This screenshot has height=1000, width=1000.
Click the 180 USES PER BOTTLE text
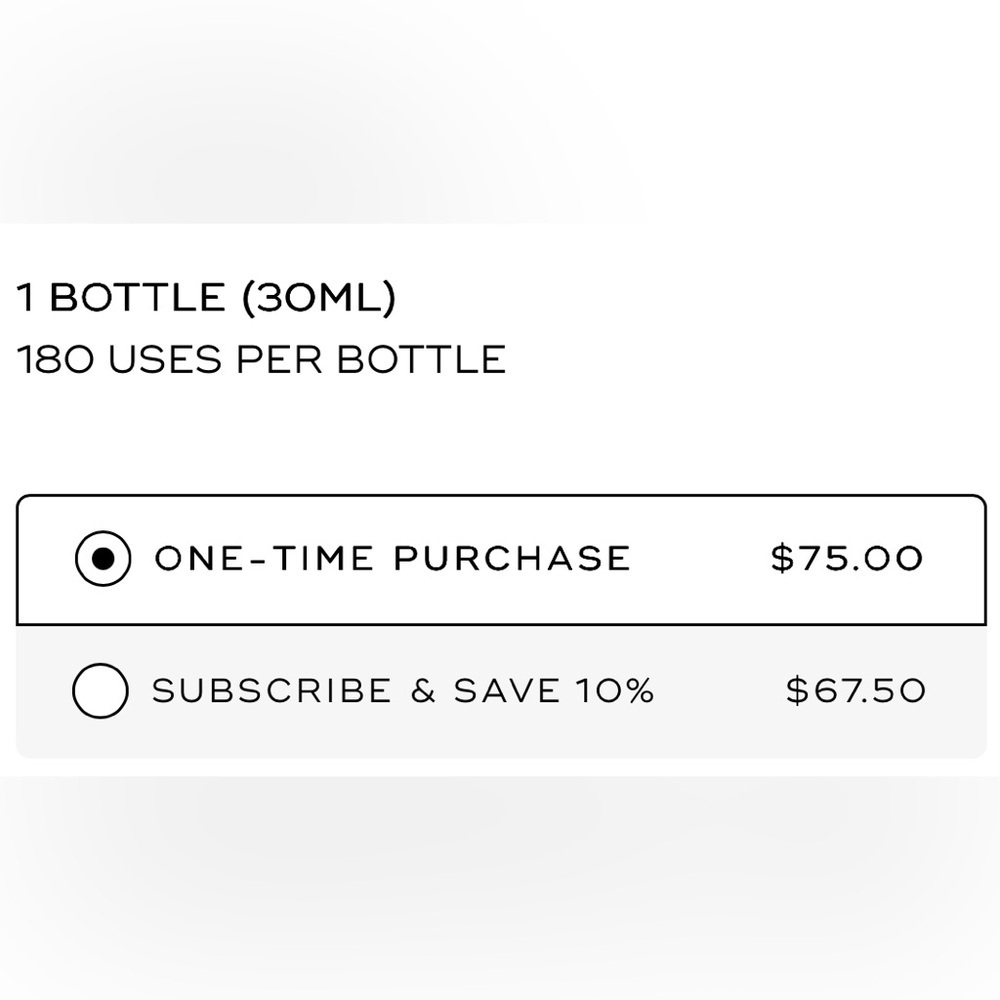[261, 358]
